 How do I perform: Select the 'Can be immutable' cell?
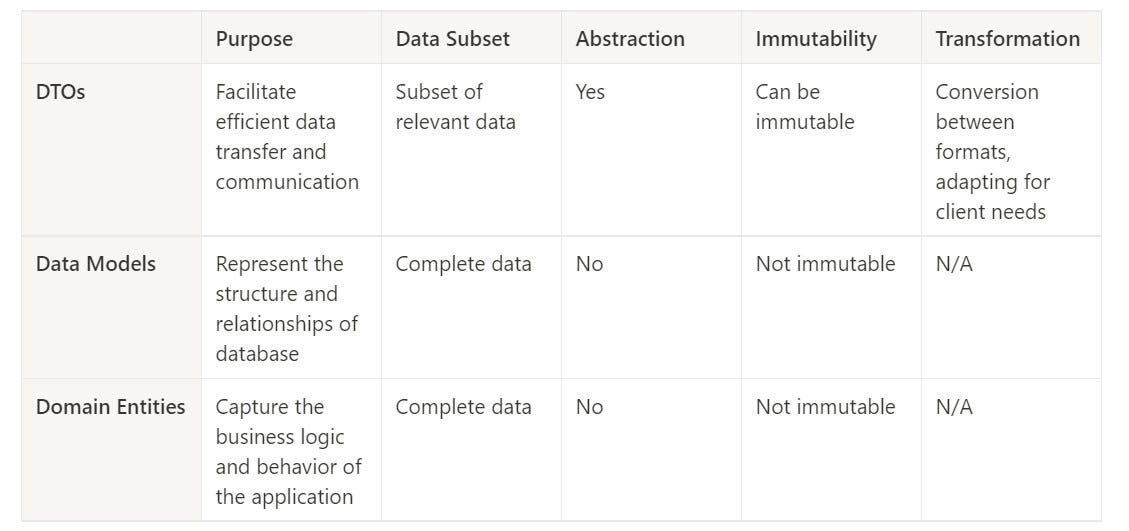click(x=804, y=107)
